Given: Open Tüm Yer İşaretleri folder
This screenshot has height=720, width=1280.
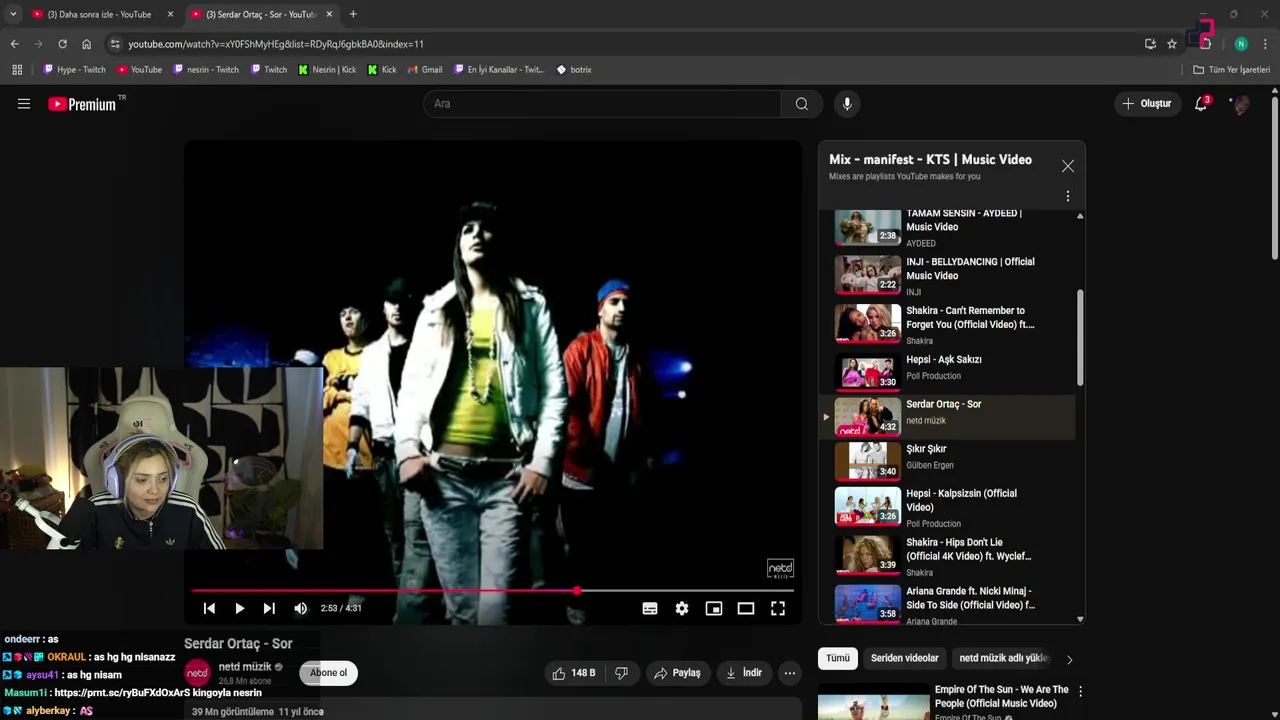Looking at the screenshot, I should tap(1231, 70).
